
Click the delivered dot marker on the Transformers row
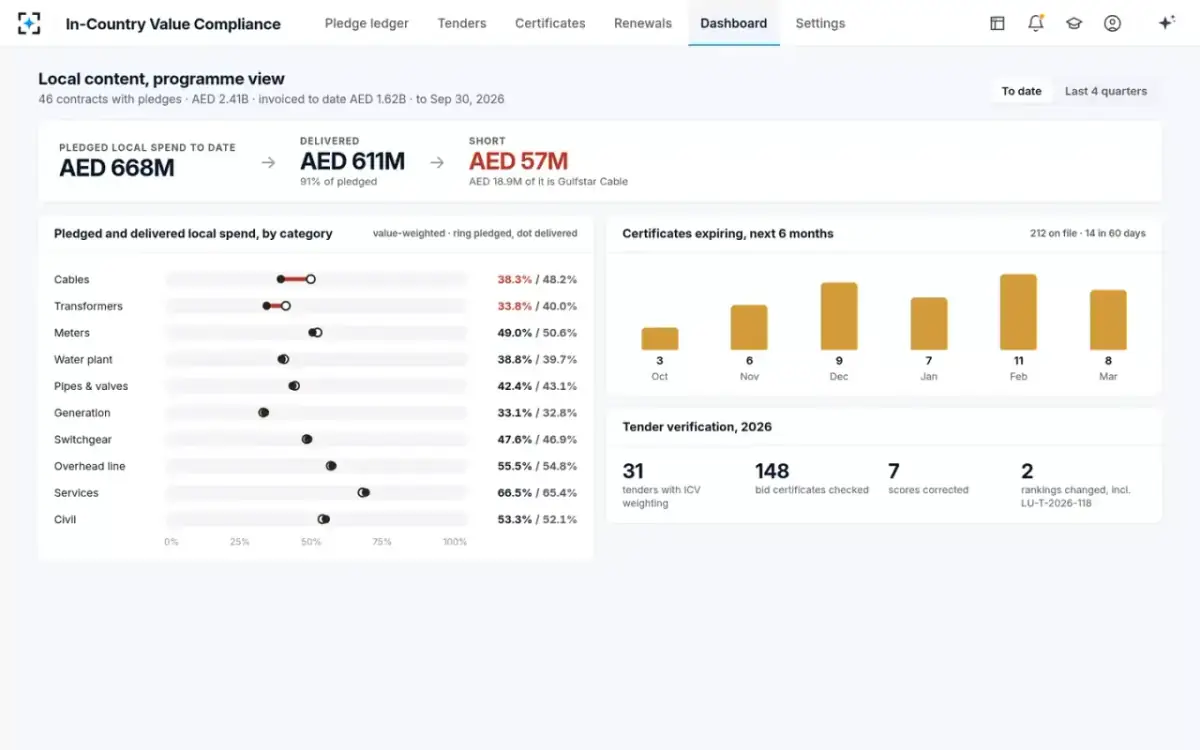[x=266, y=306]
